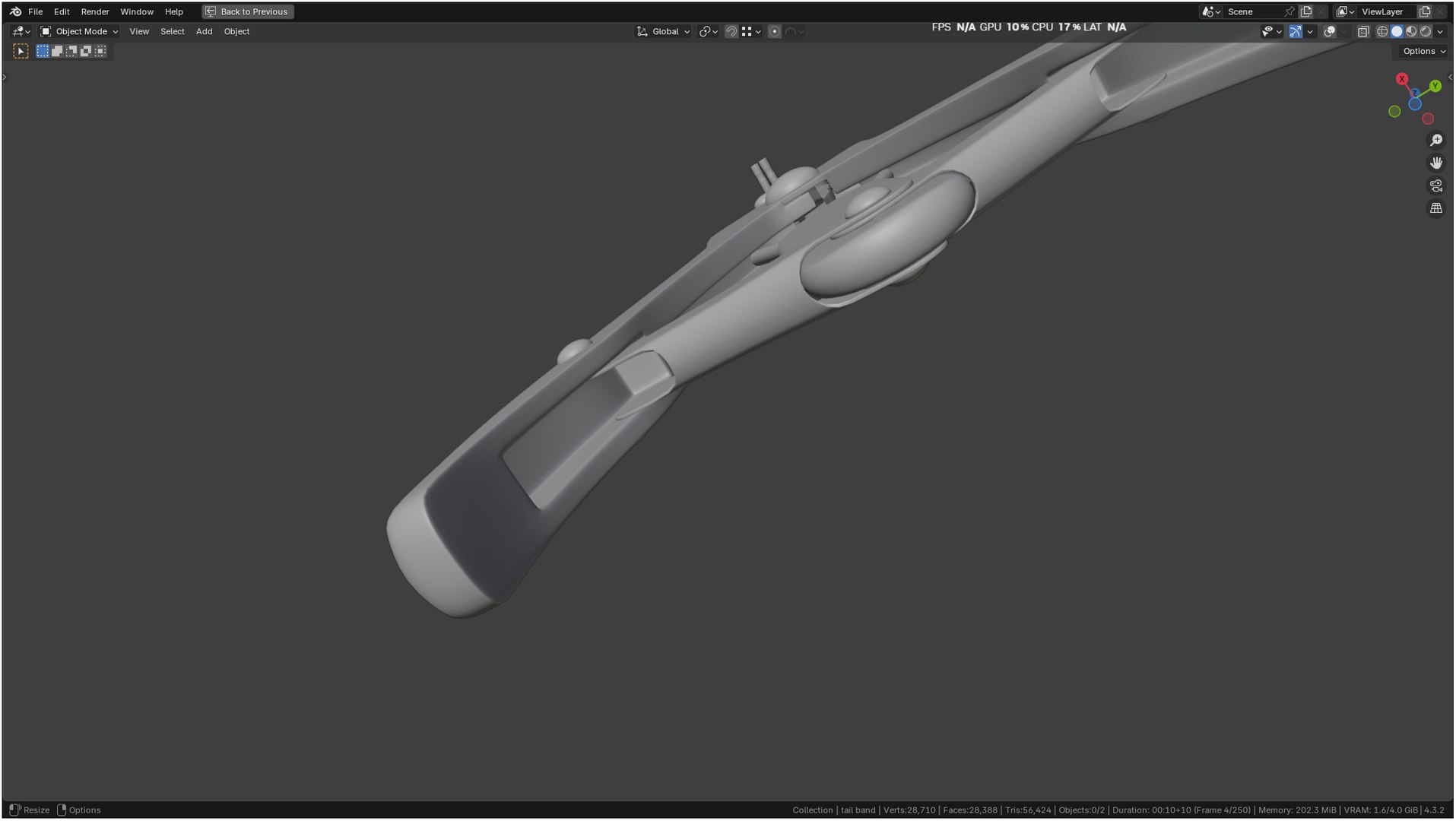Toggle Show Gizmo button
1456x821 pixels.
1295,31
